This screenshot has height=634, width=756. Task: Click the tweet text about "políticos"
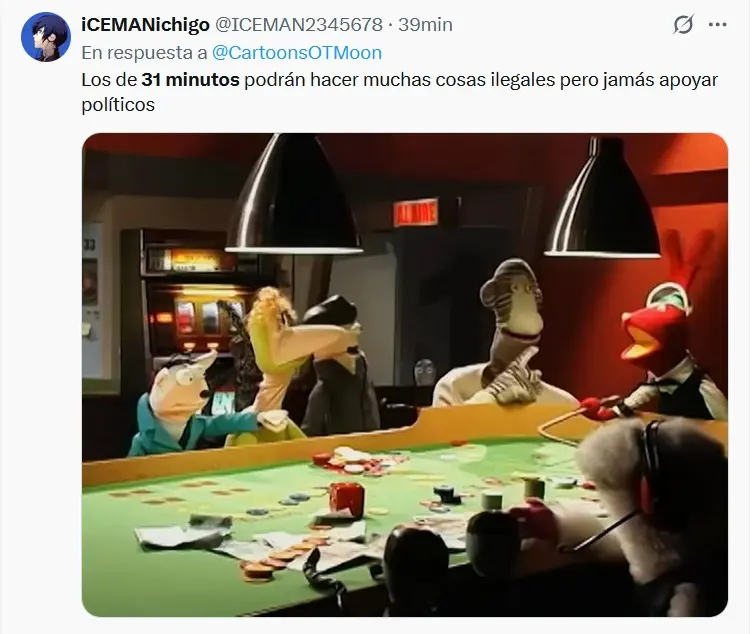pyautogui.click(x=400, y=92)
